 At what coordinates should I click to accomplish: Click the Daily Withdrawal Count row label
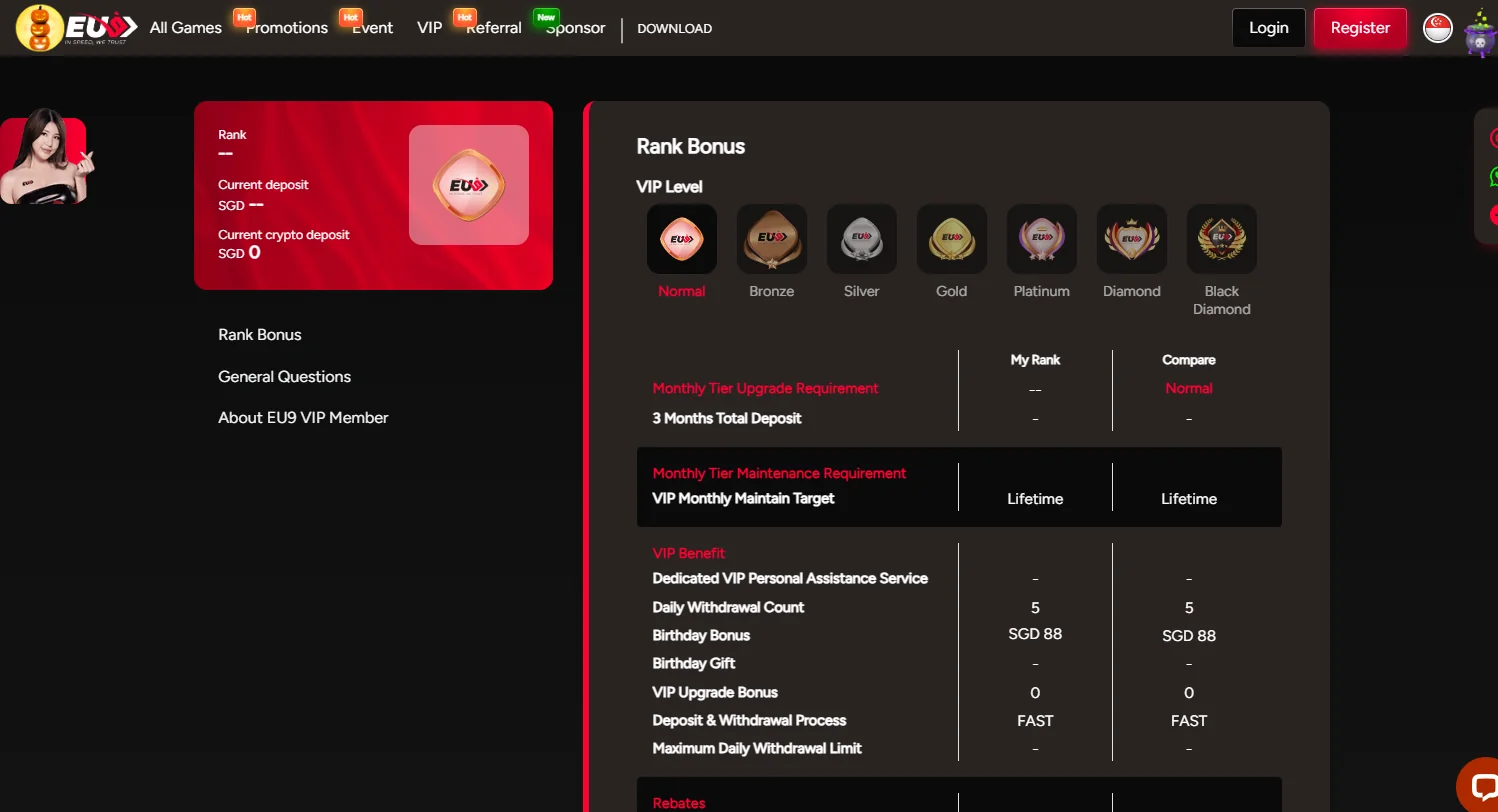pyautogui.click(x=729, y=607)
